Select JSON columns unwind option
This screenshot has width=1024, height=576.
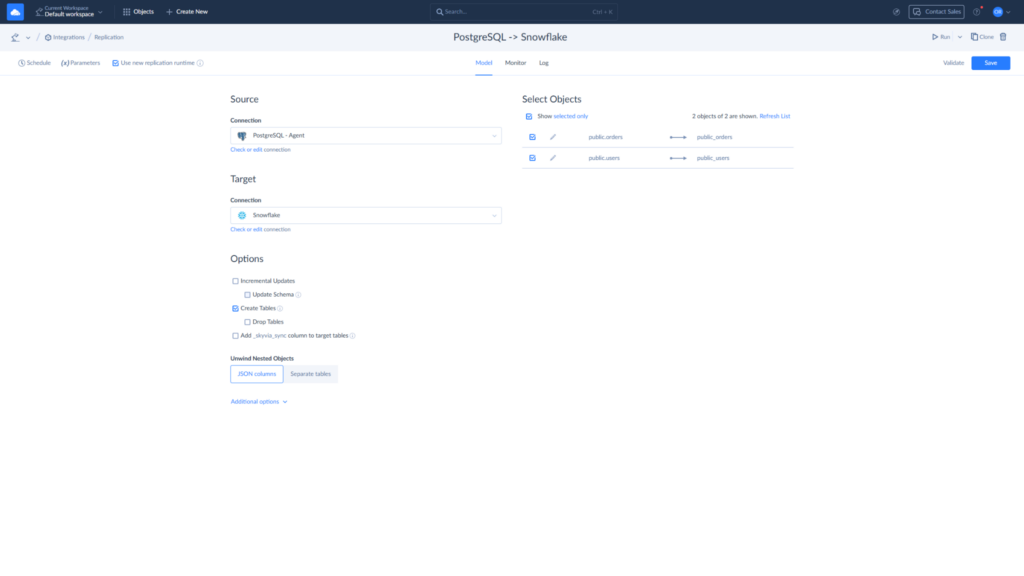tap(257, 374)
